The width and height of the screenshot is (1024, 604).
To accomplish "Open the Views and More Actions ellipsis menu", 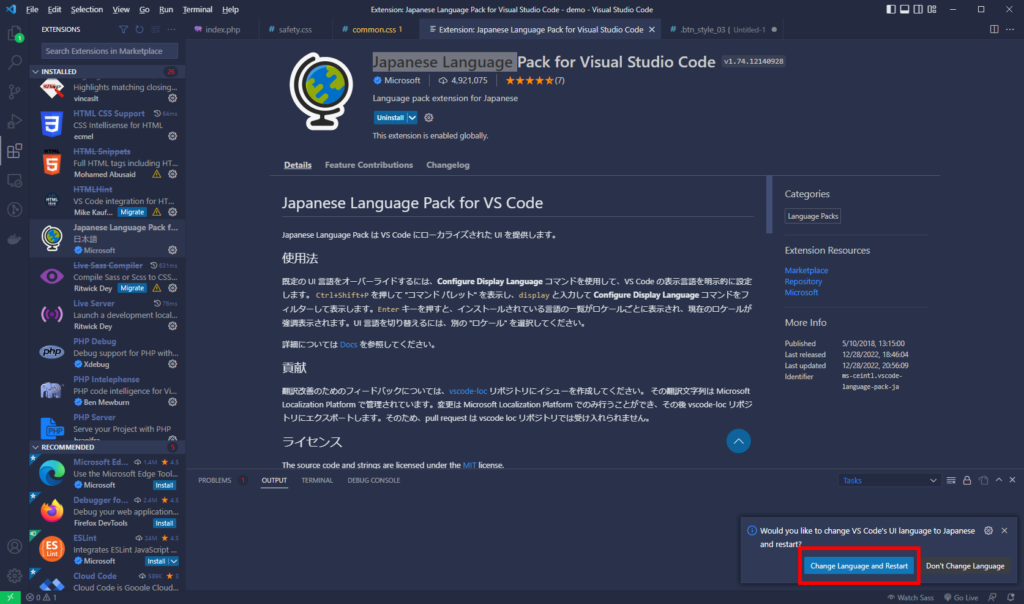I will (171, 30).
